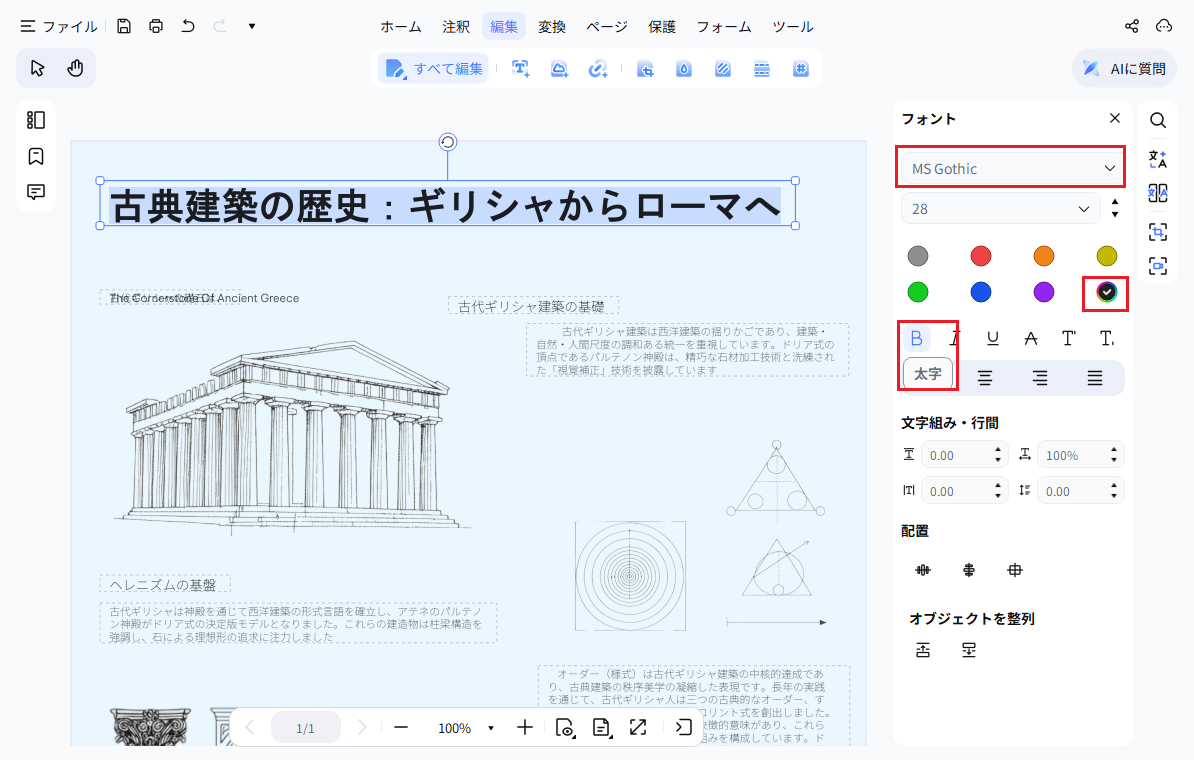
Task: Click the save document icon
Action: click(123, 27)
